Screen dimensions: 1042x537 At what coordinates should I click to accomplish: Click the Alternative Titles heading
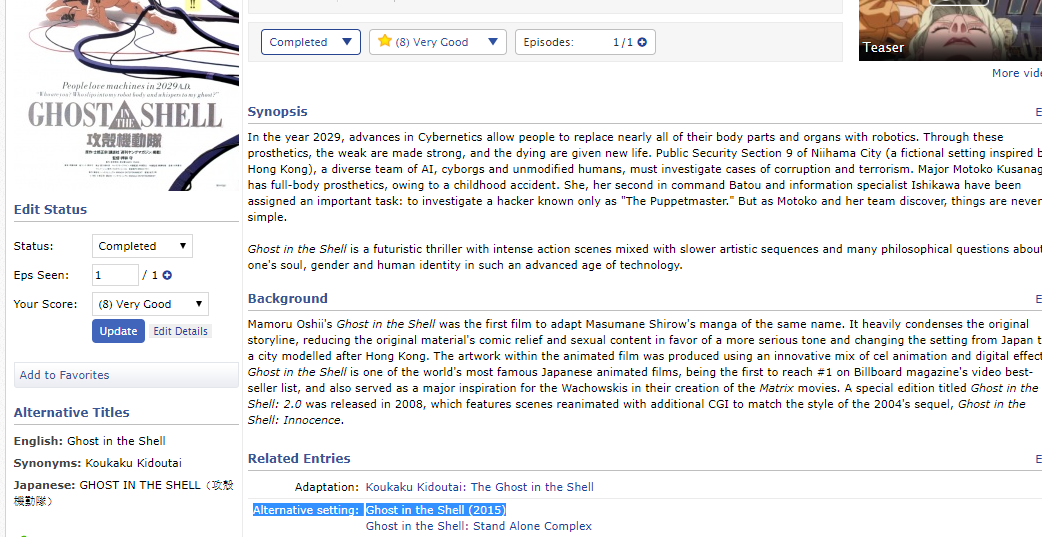coord(72,413)
